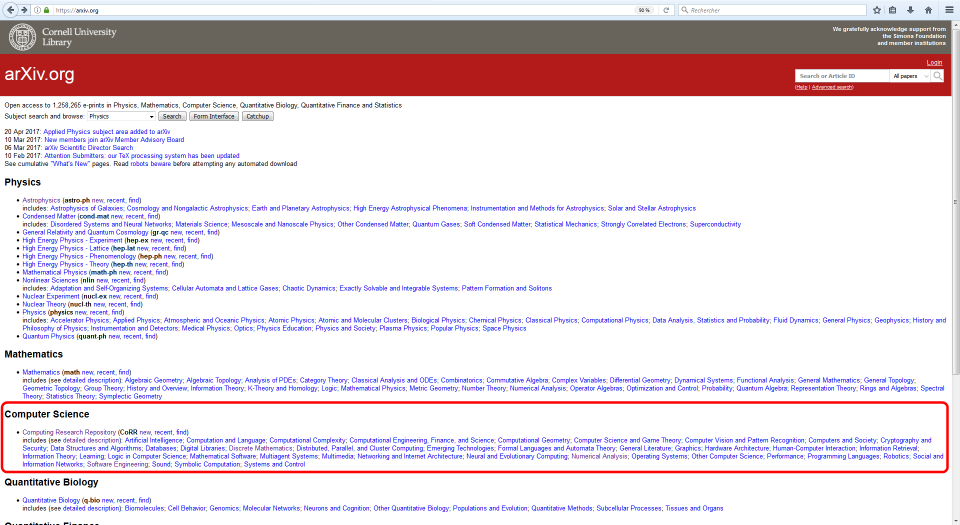The width and height of the screenshot is (960, 525).
Task: Open the Nuclear Theory link
Action: coord(44,303)
